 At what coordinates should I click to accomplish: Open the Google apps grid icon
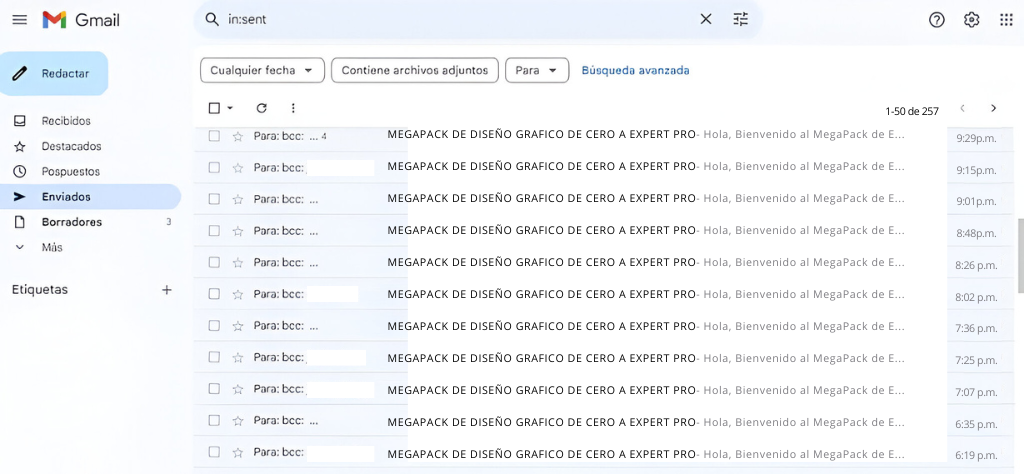click(1006, 20)
